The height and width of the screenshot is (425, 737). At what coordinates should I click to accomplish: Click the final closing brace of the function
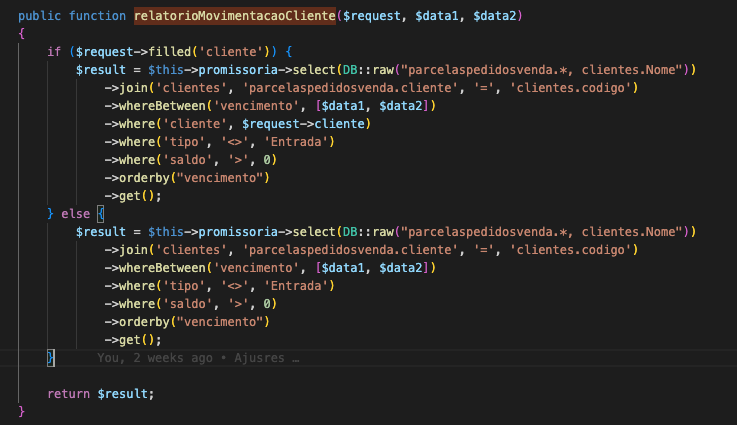tap(22, 411)
